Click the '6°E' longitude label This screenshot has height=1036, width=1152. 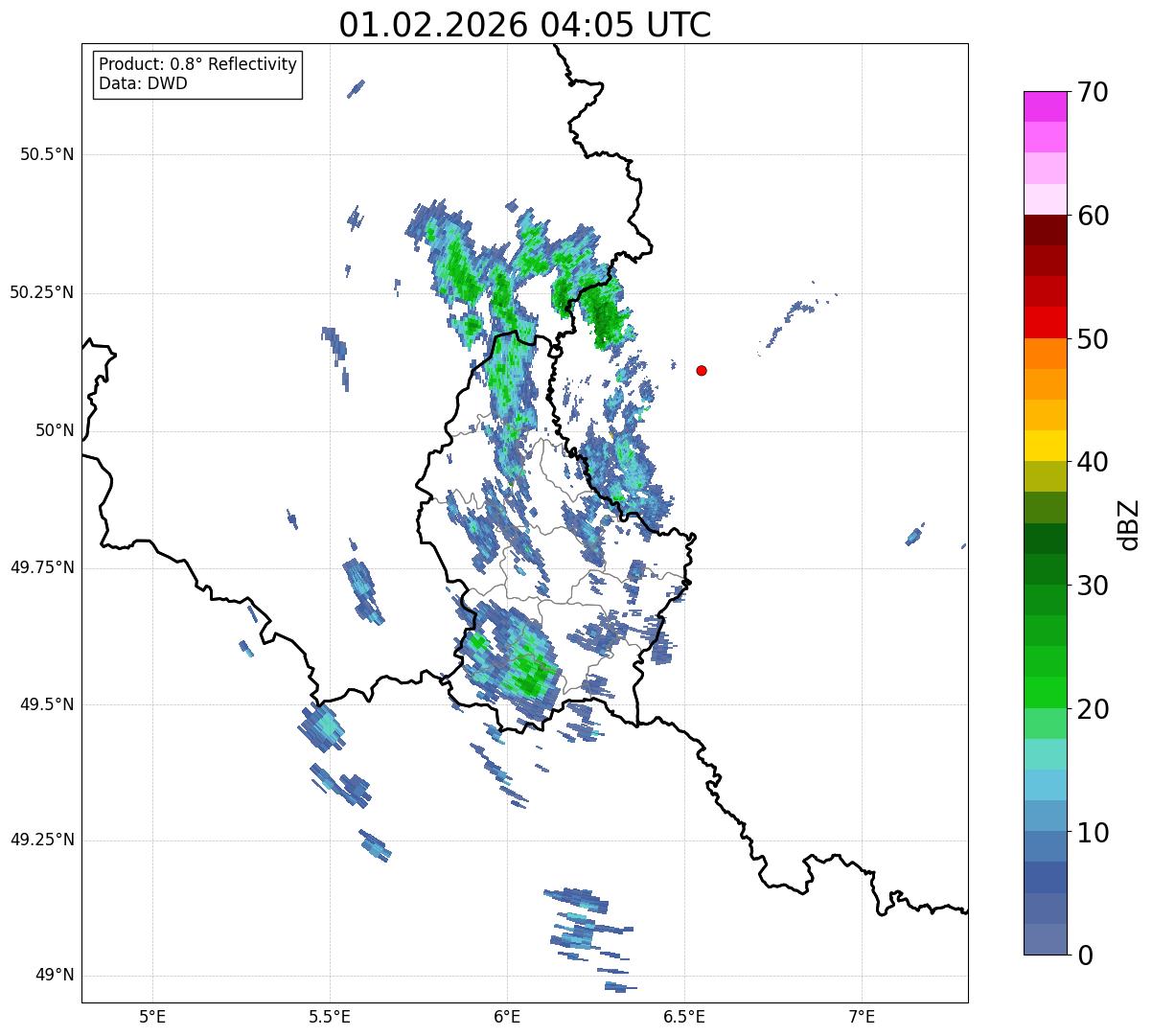point(507,1017)
